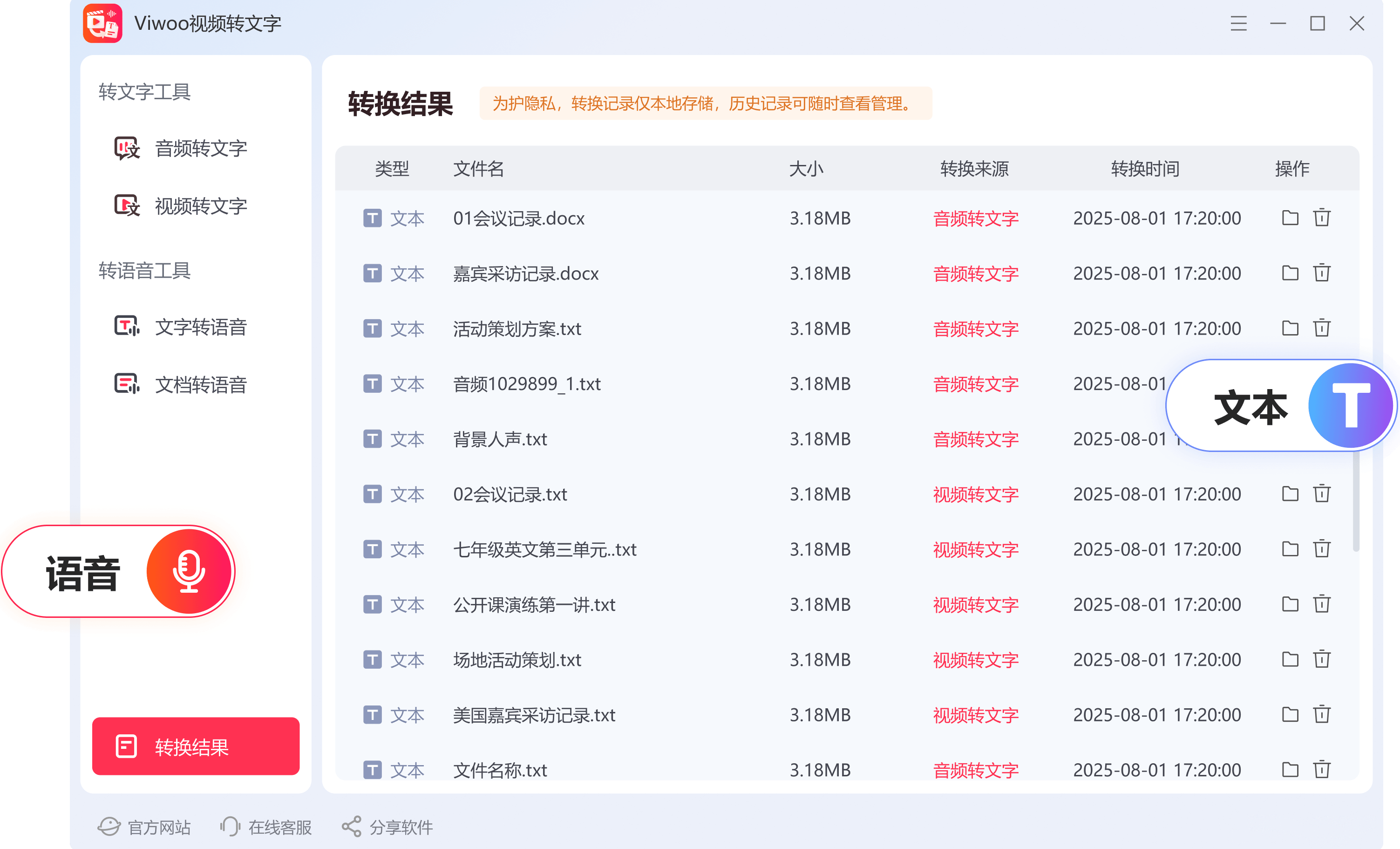Delete the 七年级英文第三单元..txt record
1400x849 pixels.
[x=1322, y=549]
